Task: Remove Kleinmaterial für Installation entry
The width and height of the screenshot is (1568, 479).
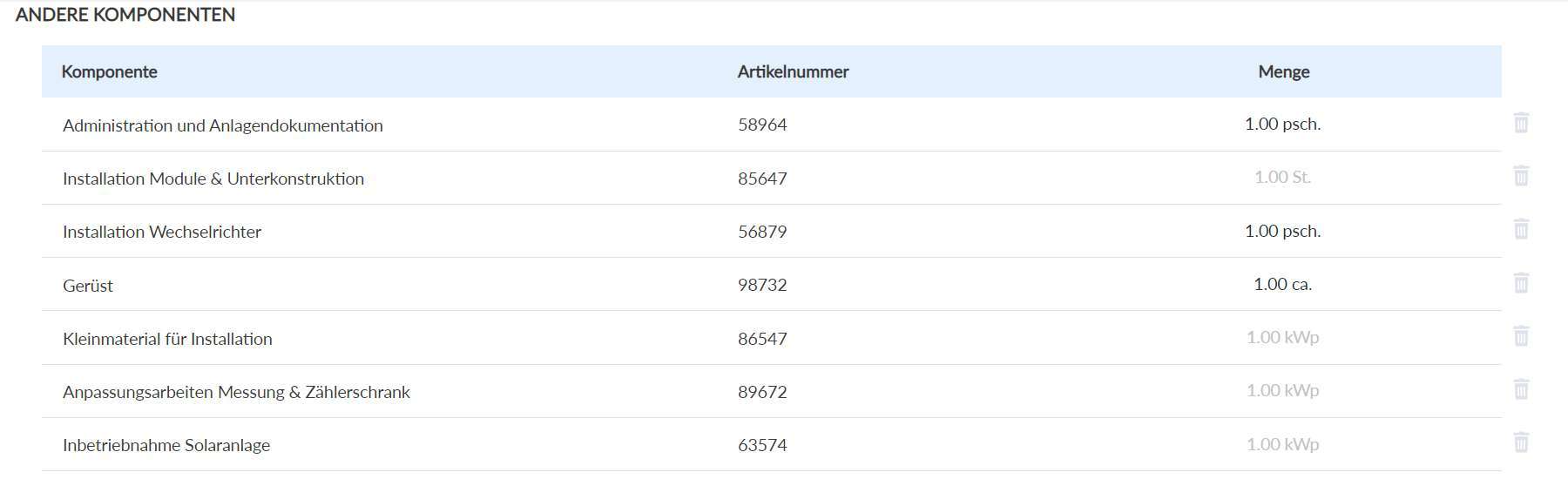Action: (1521, 336)
